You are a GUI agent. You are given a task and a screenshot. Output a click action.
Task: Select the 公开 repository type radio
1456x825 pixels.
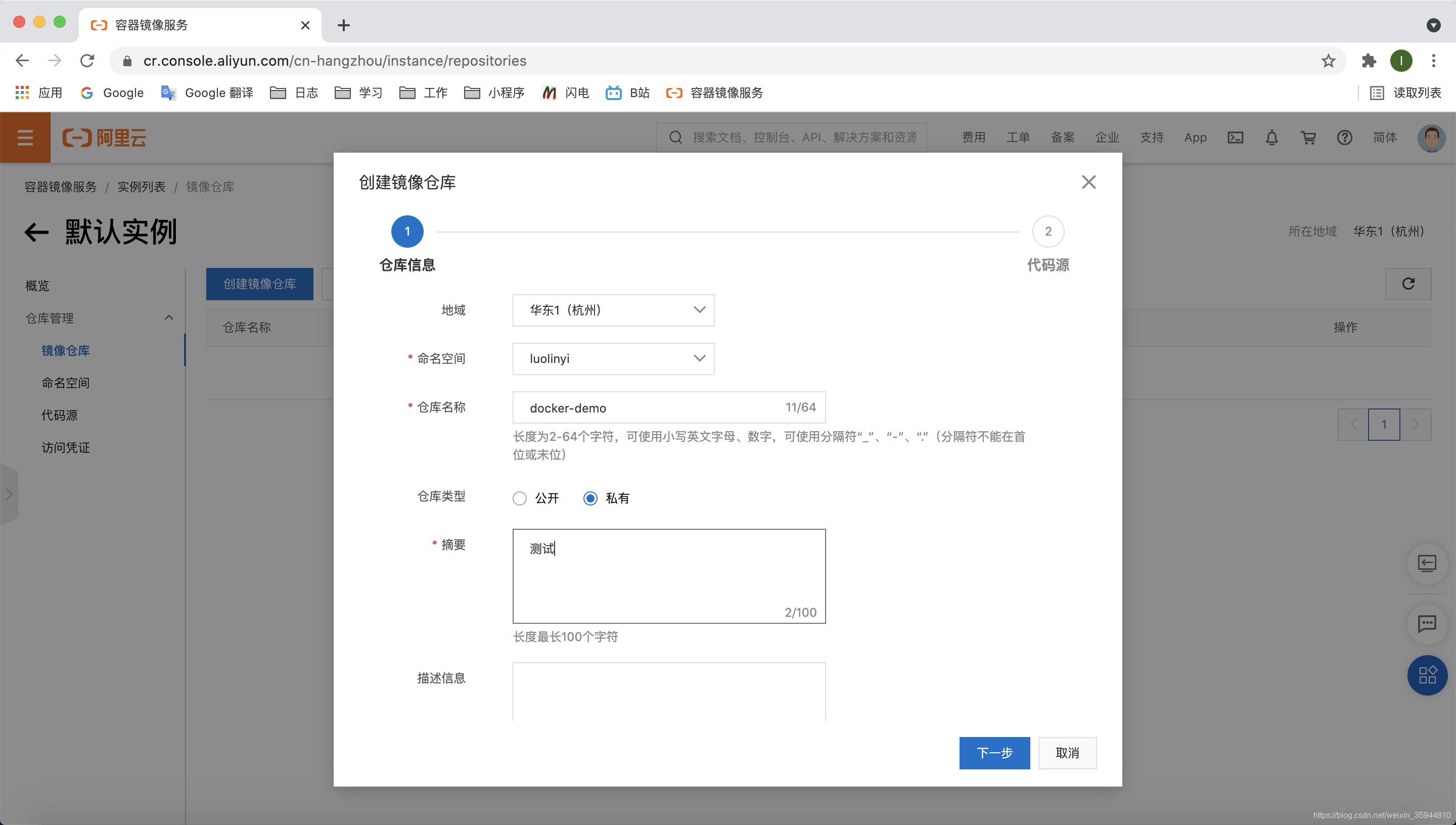(520, 498)
